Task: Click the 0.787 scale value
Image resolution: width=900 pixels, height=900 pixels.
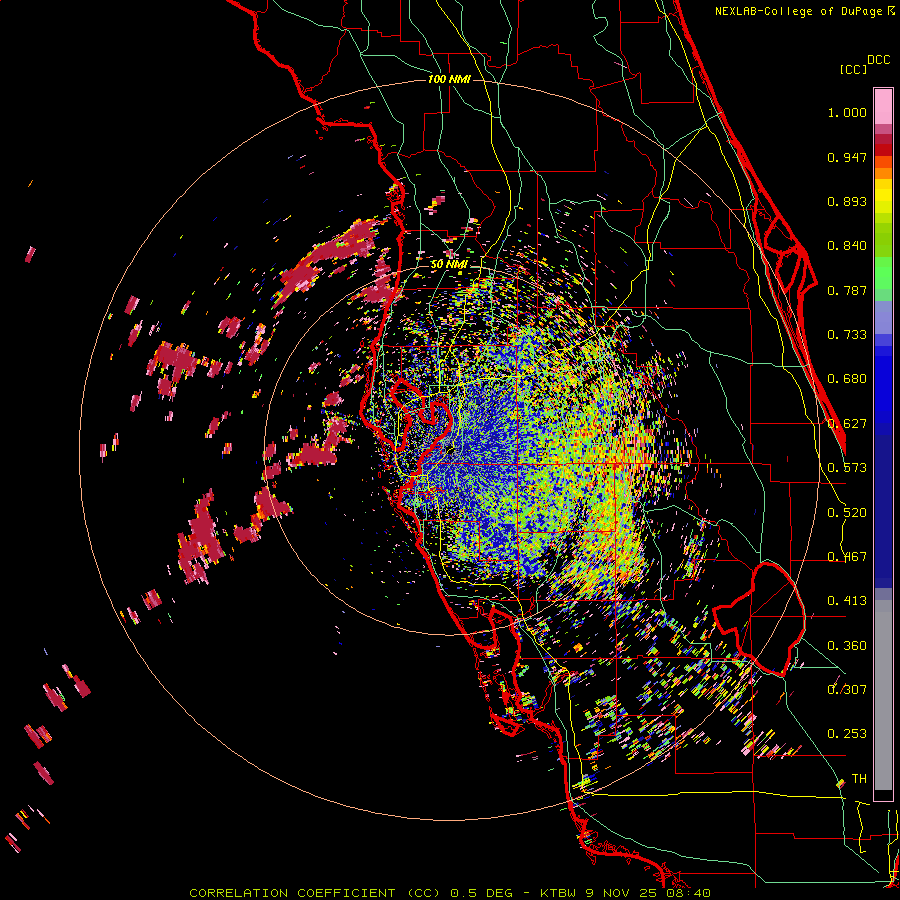Action: pyautogui.click(x=847, y=290)
